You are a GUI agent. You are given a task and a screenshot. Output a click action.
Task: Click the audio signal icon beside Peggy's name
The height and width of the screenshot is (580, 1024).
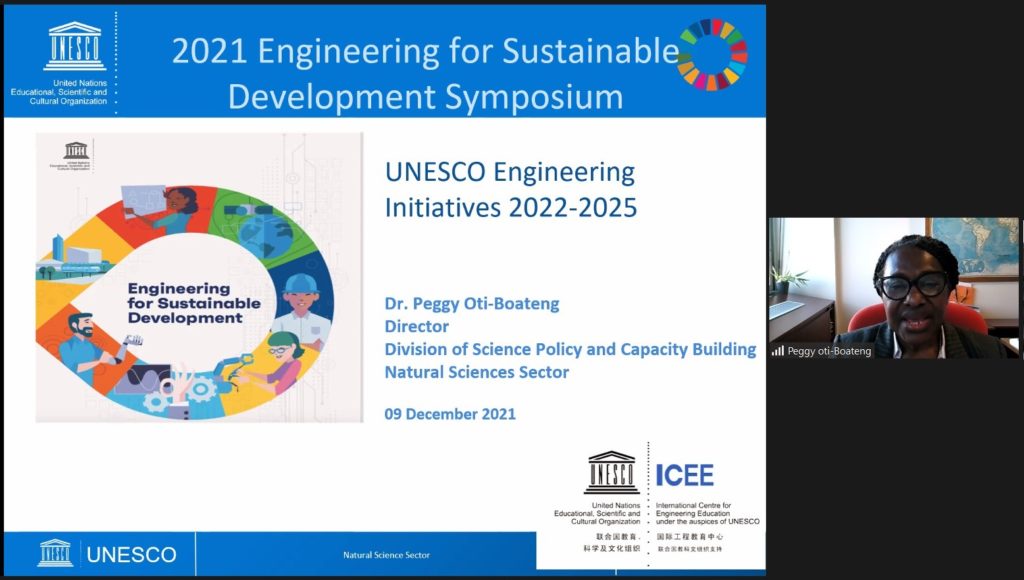click(x=777, y=351)
